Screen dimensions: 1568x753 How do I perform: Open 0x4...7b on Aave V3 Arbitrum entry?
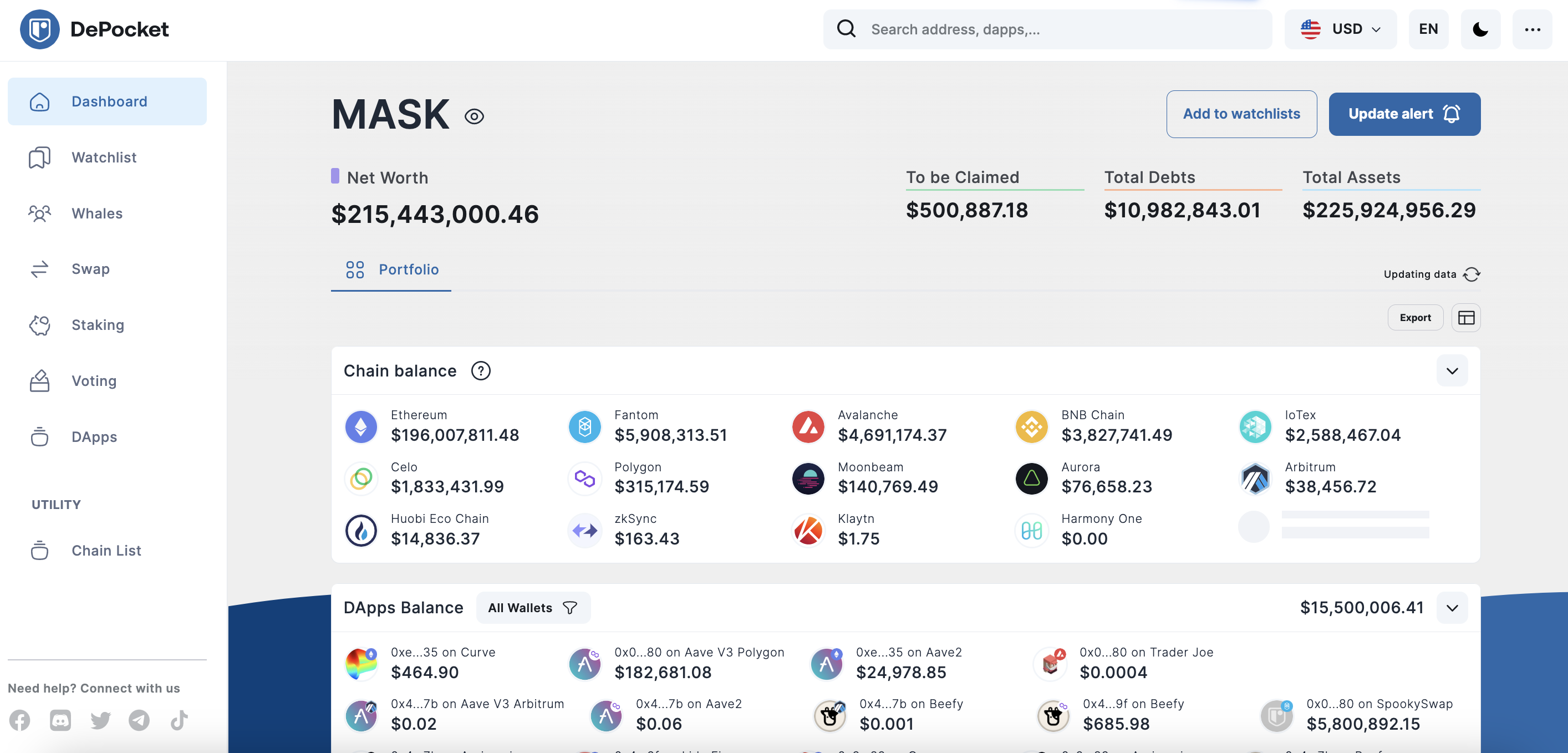click(454, 715)
